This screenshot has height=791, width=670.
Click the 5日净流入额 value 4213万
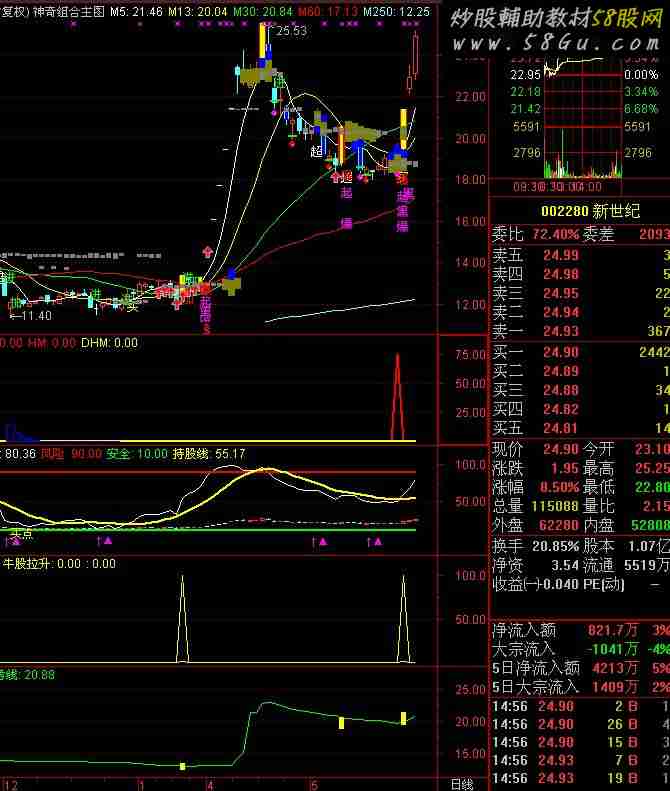(615, 669)
